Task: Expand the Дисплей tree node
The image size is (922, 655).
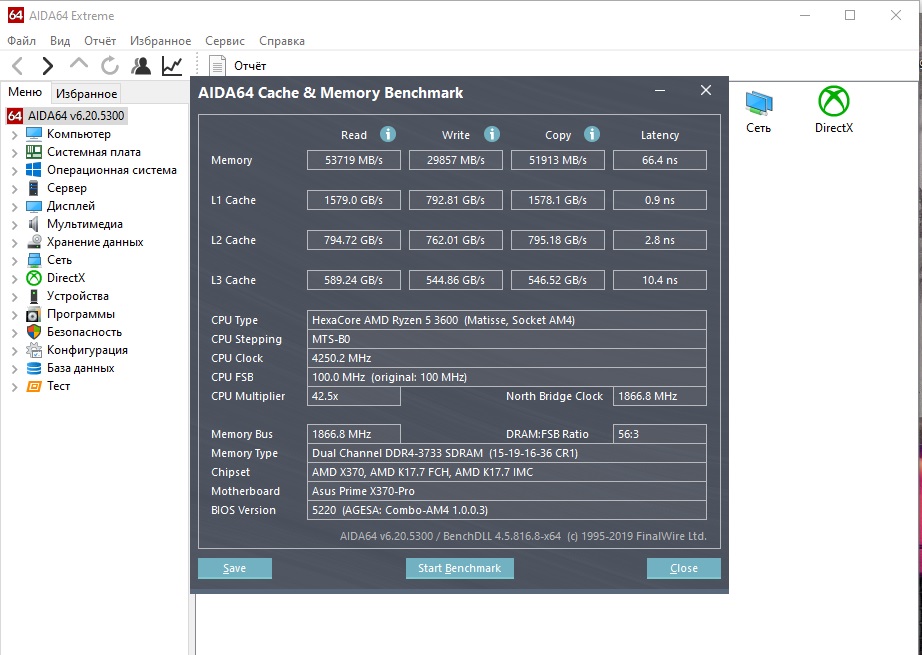Action: point(15,206)
